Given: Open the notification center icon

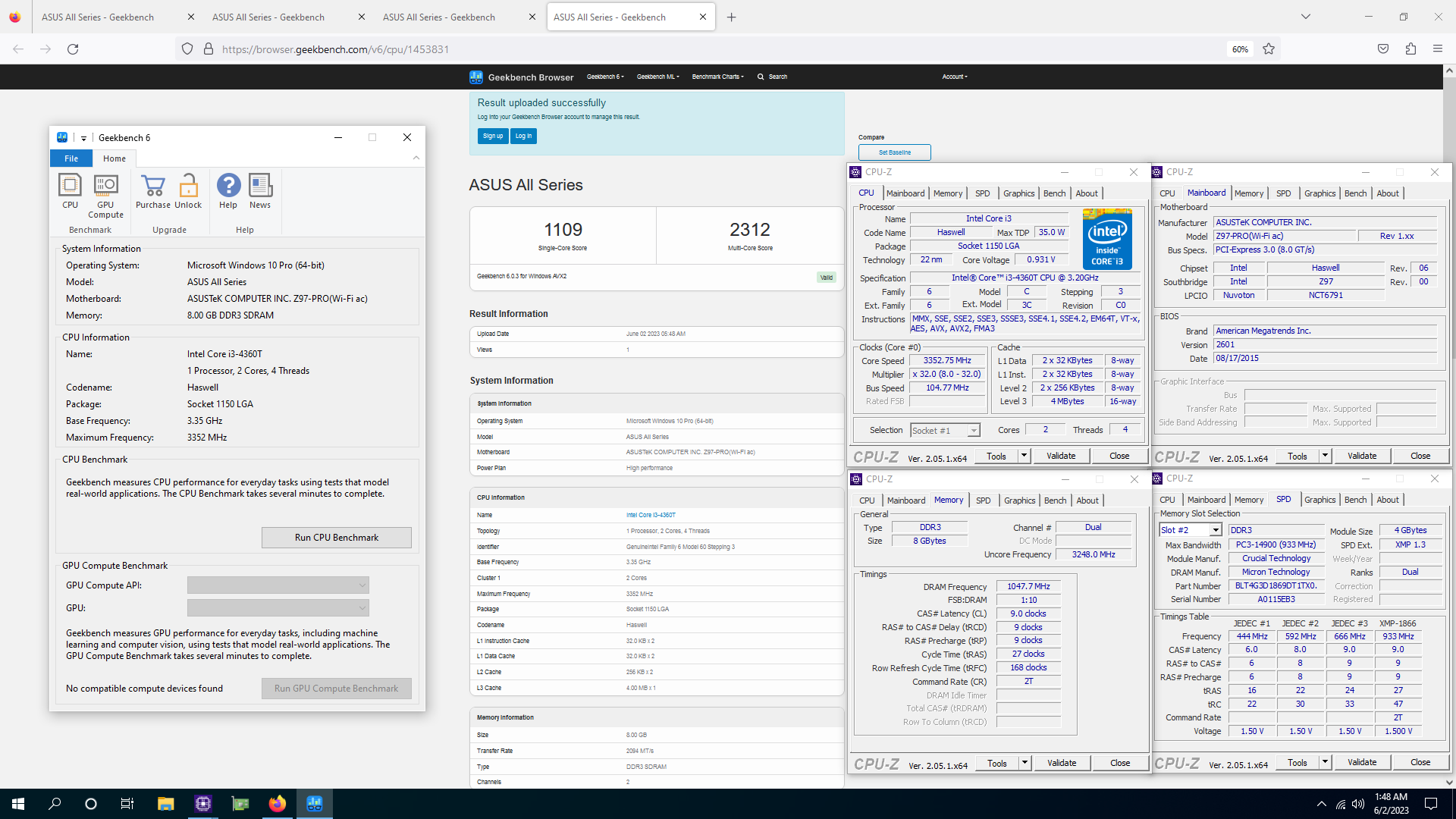Looking at the screenshot, I should click(1431, 804).
